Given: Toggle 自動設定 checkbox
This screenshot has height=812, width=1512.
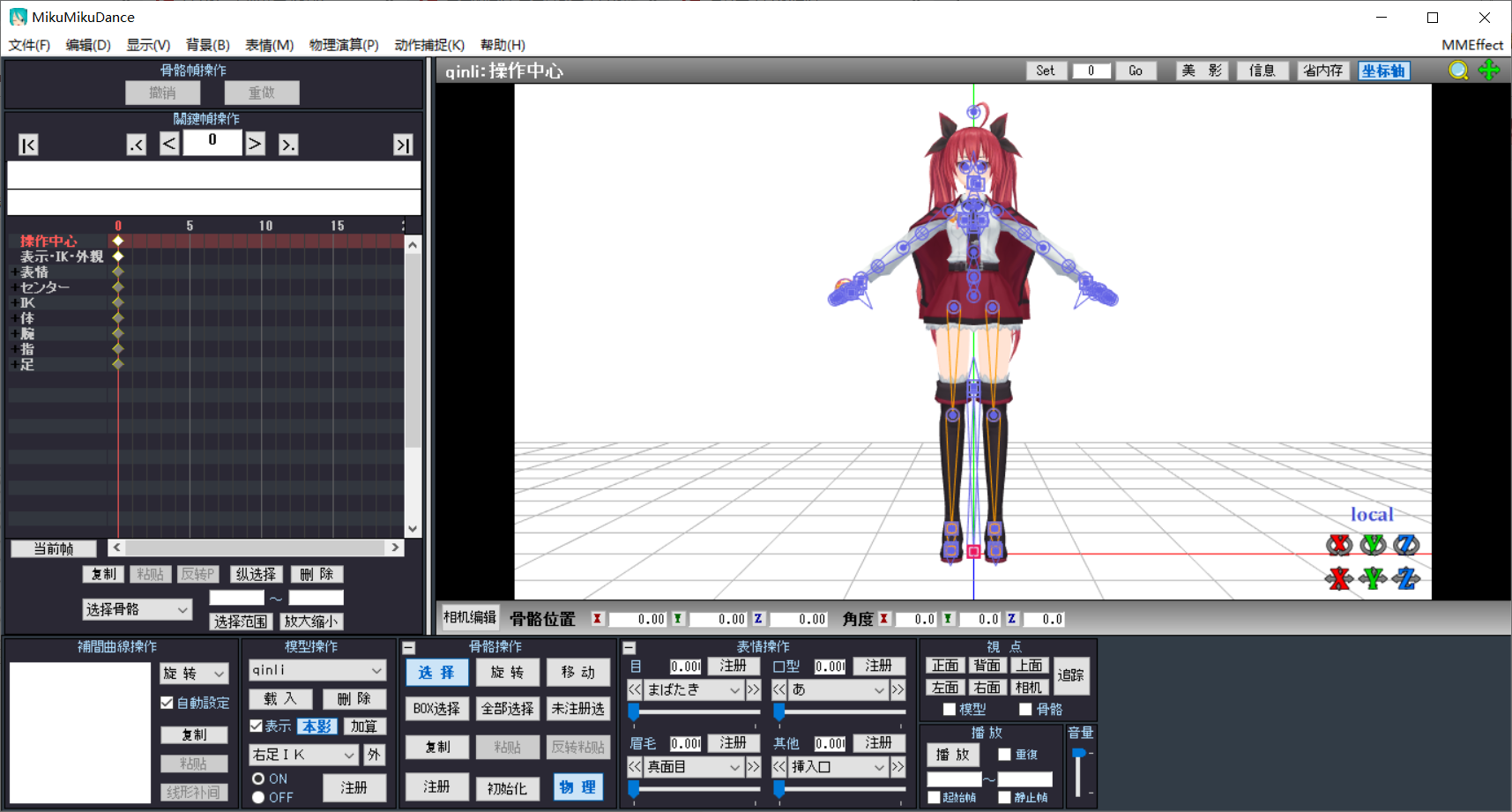Looking at the screenshot, I should pos(167,703).
